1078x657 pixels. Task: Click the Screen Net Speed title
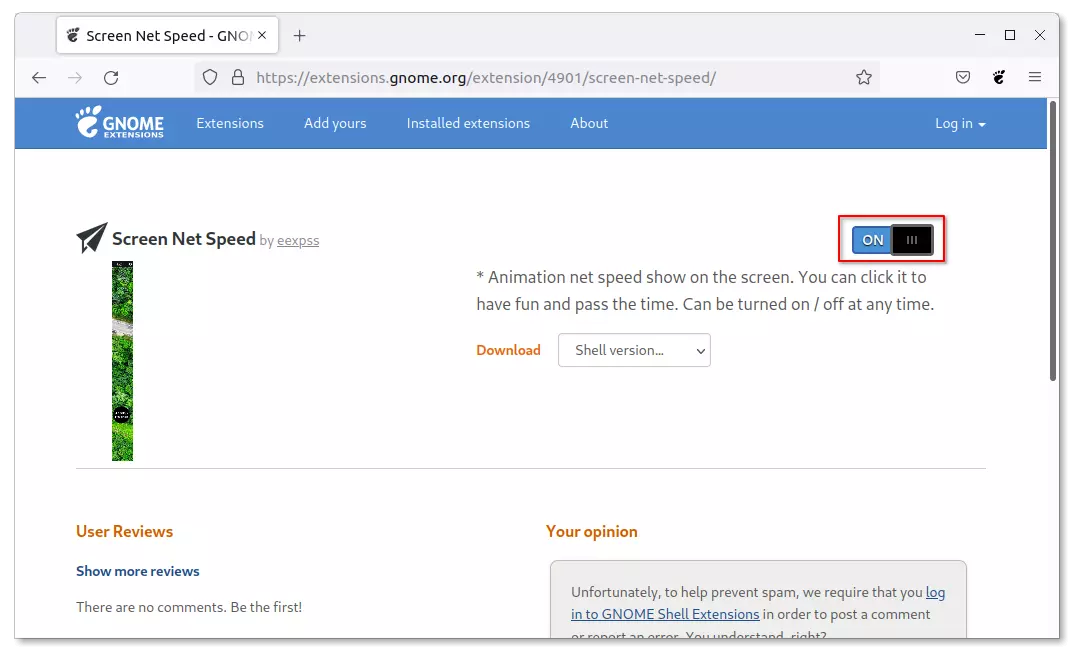(x=184, y=238)
